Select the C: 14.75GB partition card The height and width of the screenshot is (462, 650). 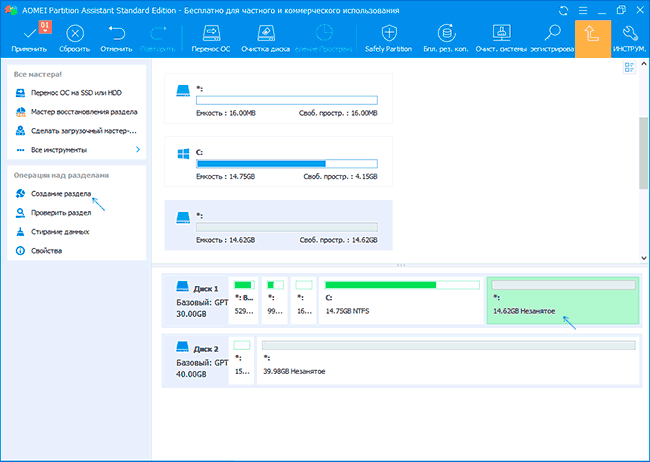[x=278, y=162]
